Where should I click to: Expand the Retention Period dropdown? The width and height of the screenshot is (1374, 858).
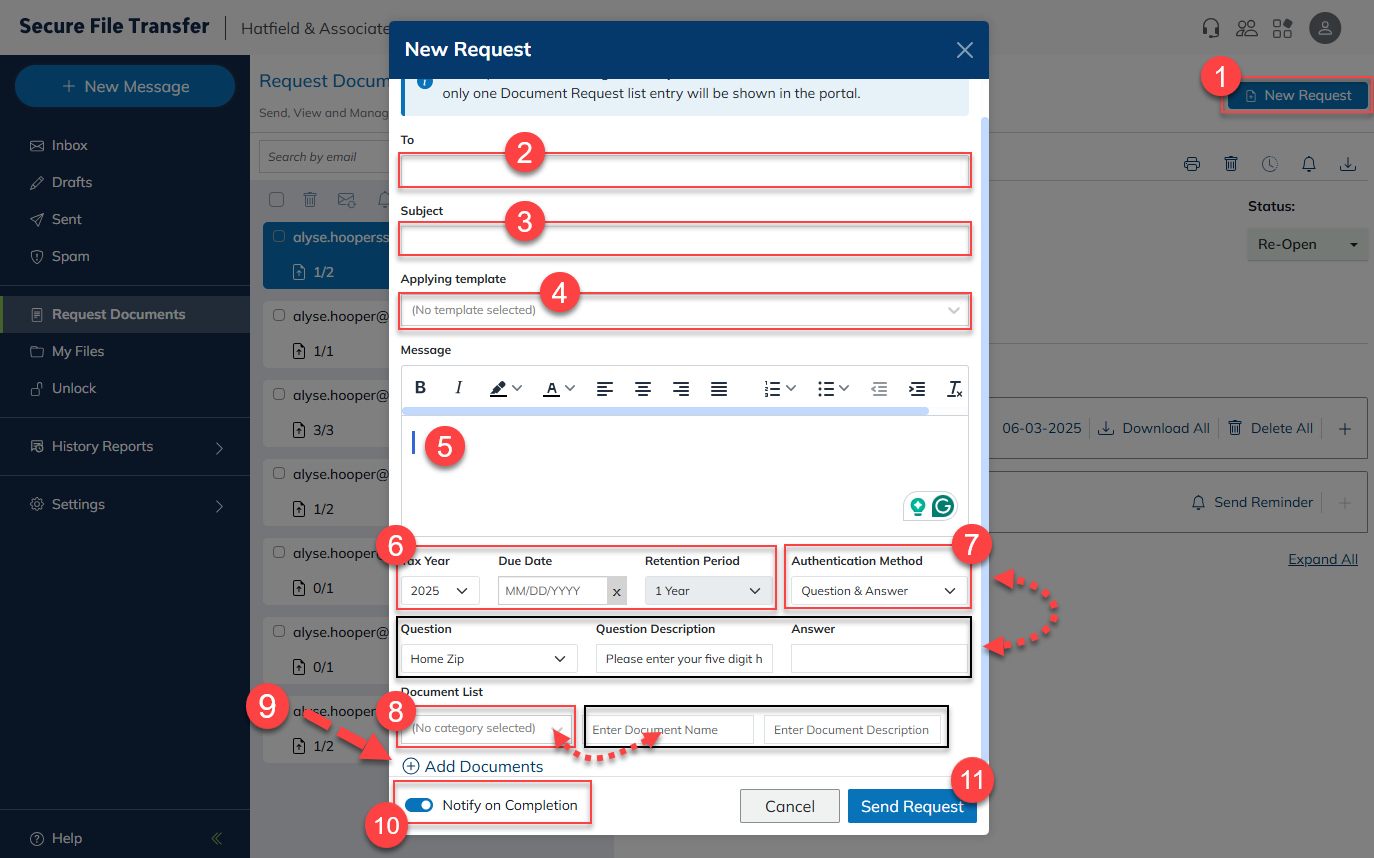coord(708,591)
